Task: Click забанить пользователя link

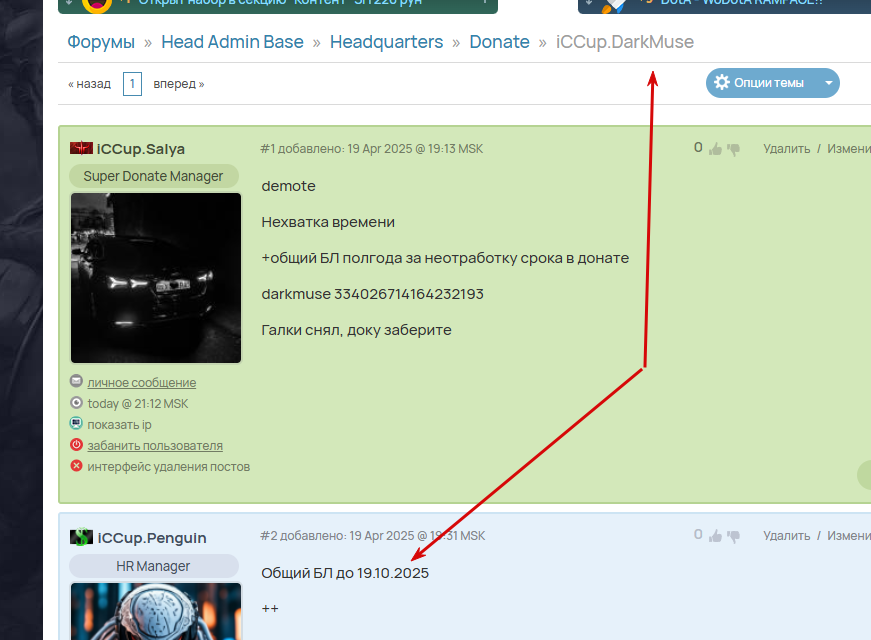Action: coord(155,446)
